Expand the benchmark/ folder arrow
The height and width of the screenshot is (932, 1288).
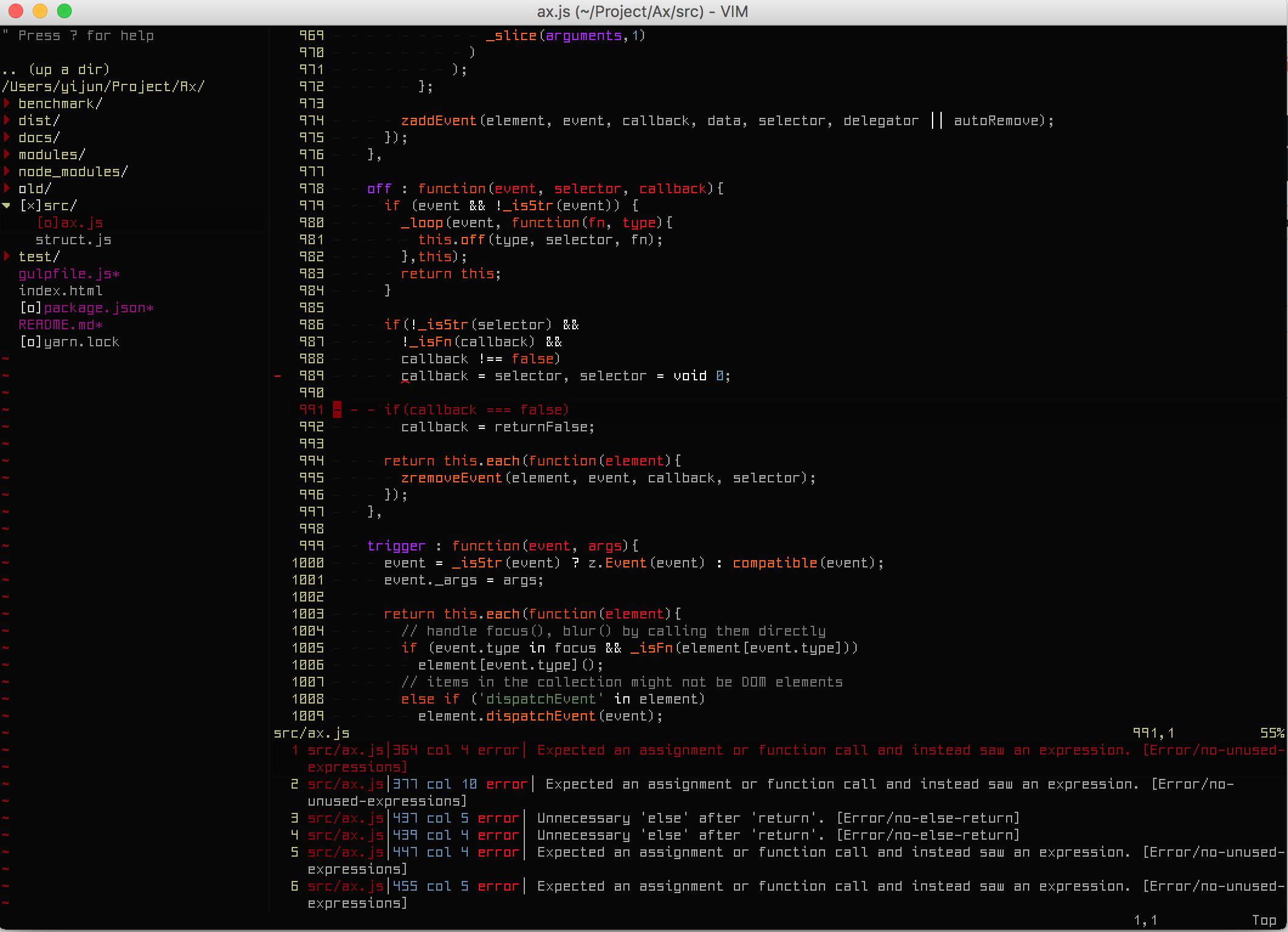(7, 103)
